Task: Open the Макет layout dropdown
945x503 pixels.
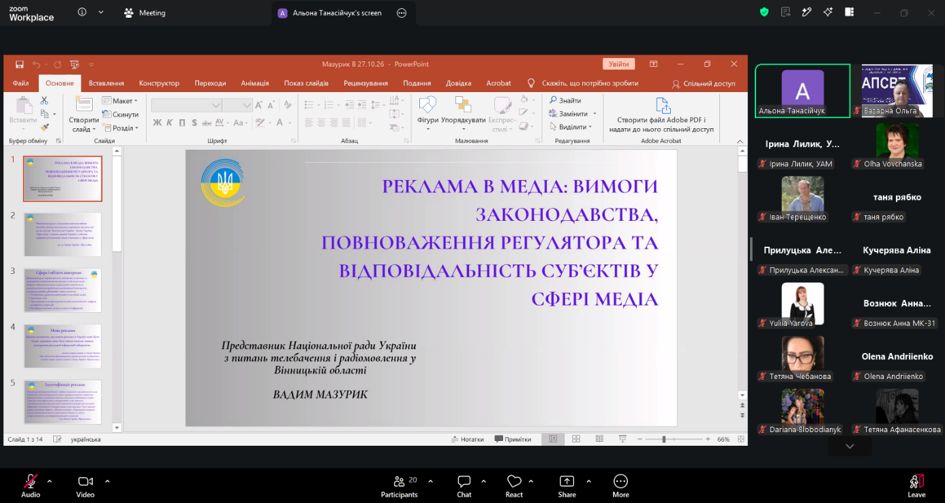Action: coord(120,101)
